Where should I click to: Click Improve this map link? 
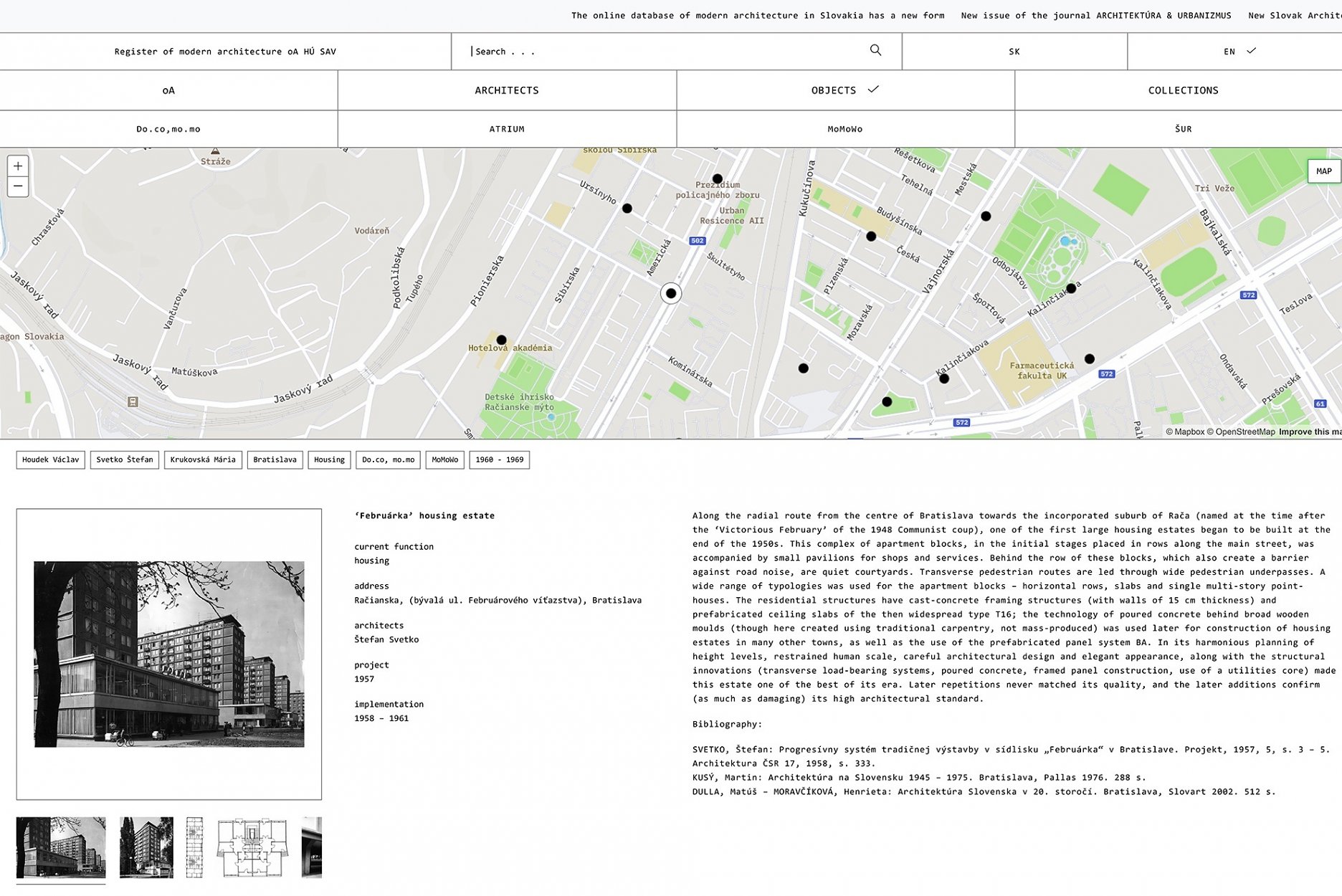pyautogui.click(x=1309, y=432)
